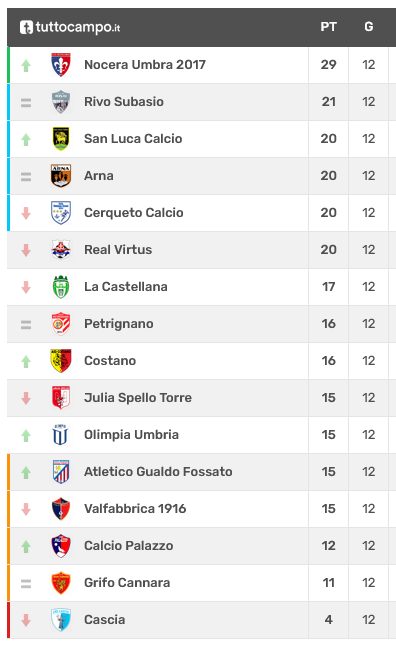Open the Atletico Gualdo Fossato team page
This screenshot has width=396, height=649.
click(158, 472)
